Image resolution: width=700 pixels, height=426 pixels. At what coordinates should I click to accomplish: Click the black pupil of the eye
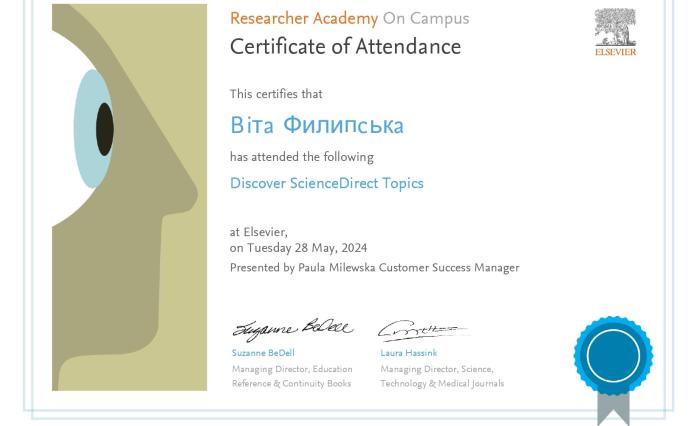tap(104, 128)
